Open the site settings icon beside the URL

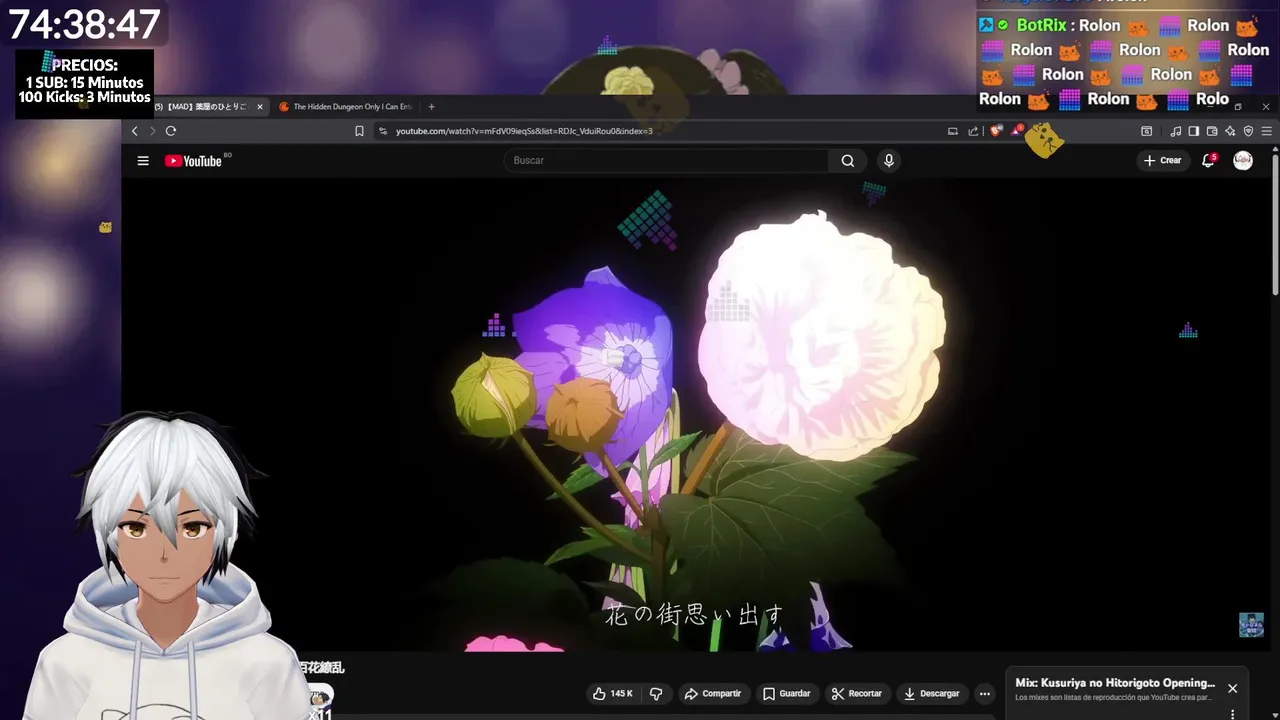(383, 131)
